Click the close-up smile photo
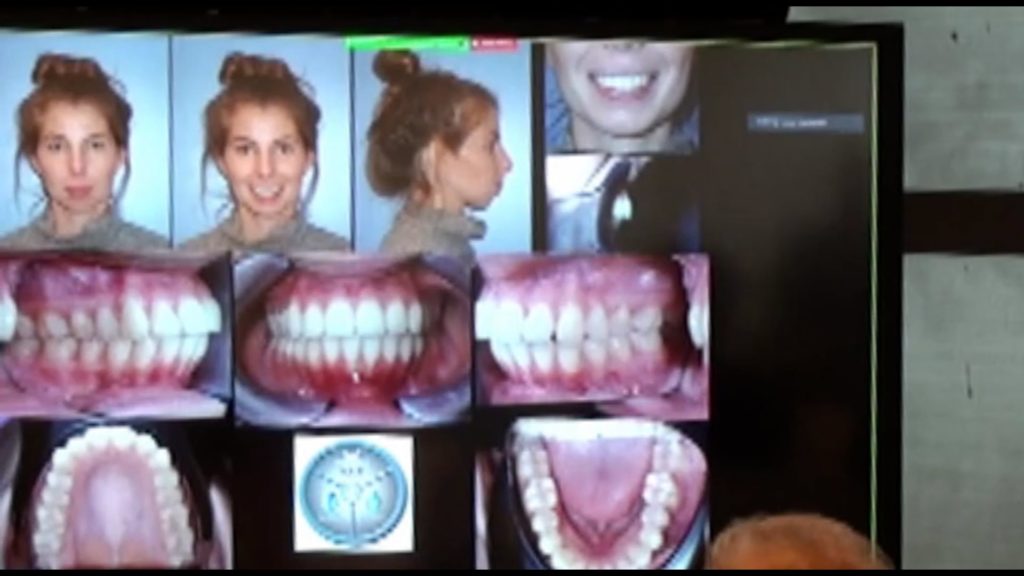The width and height of the screenshot is (1024, 576). coord(620,95)
